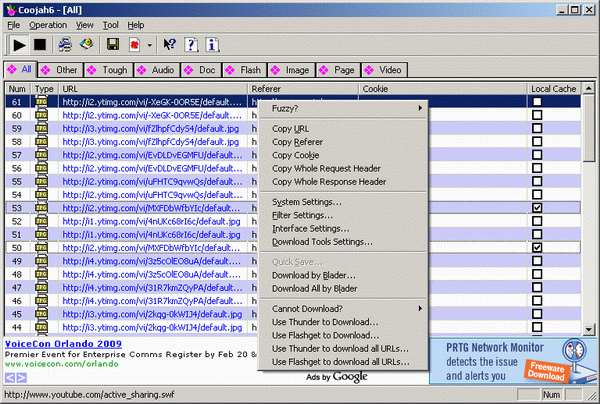This screenshot has height=404, width=600.
Task: Click the filter settings toolbar icon
Action: point(87,44)
